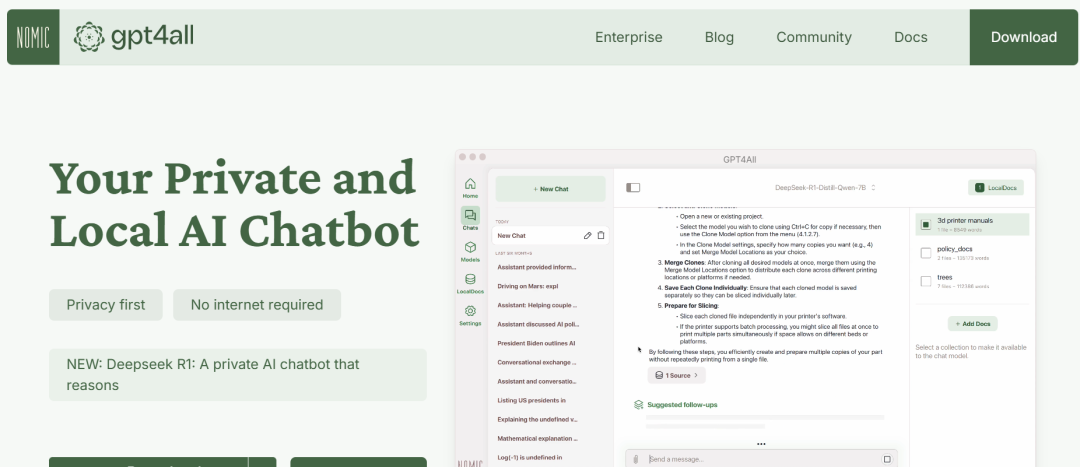Open chat 'Log(-1) is undefined in'

530,457
